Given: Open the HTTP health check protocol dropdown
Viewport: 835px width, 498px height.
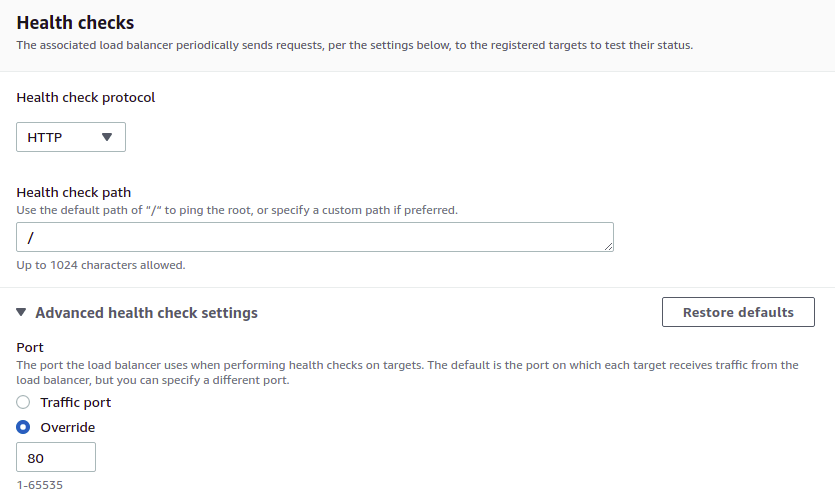Looking at the screenshot, I should [x=71, y=137].
